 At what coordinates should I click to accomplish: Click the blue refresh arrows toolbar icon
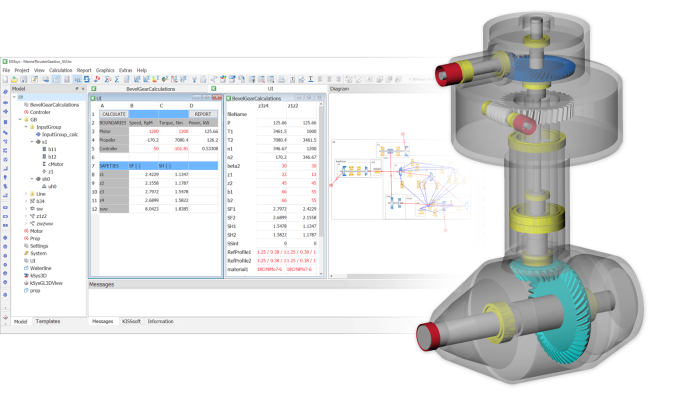pos(87,79)
